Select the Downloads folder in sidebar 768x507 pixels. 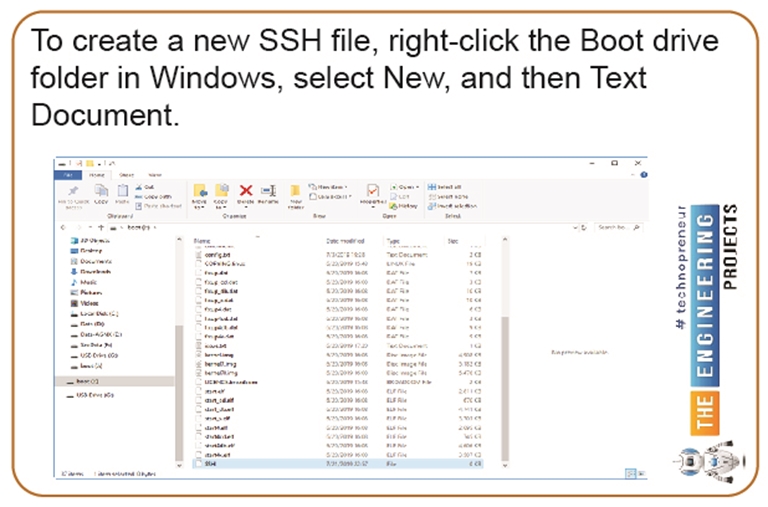pyautogui.click(x=94, y=271)
